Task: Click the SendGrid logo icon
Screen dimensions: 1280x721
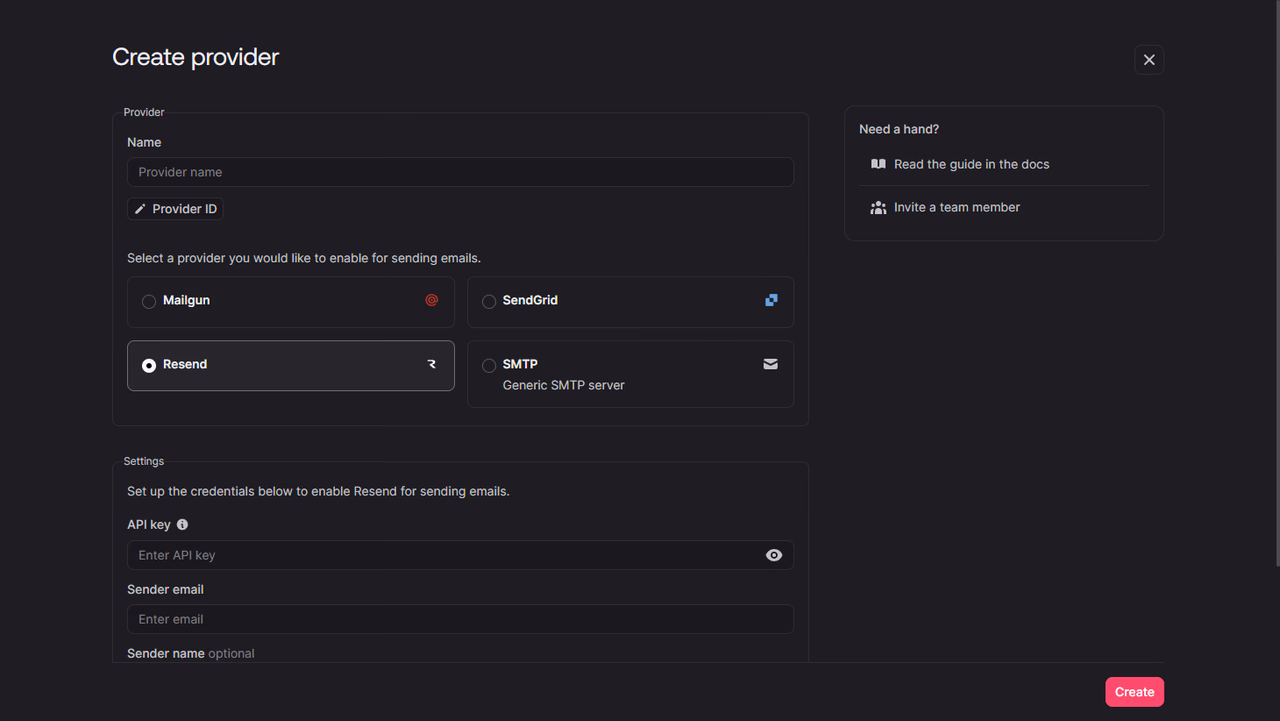Action: (771, 300)
